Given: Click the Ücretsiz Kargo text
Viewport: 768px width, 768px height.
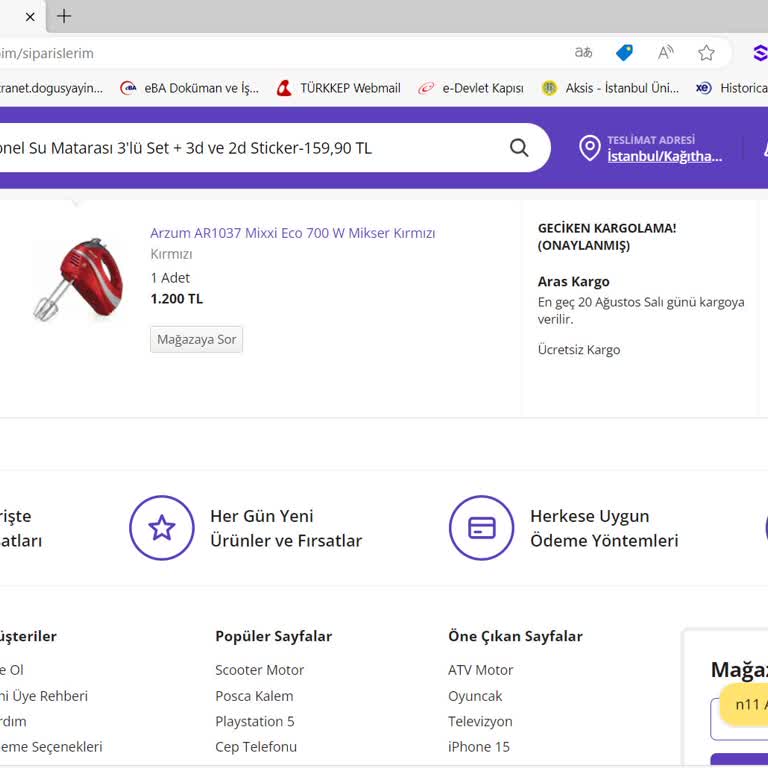Looking at the screenshot, I should pos(579,350).
